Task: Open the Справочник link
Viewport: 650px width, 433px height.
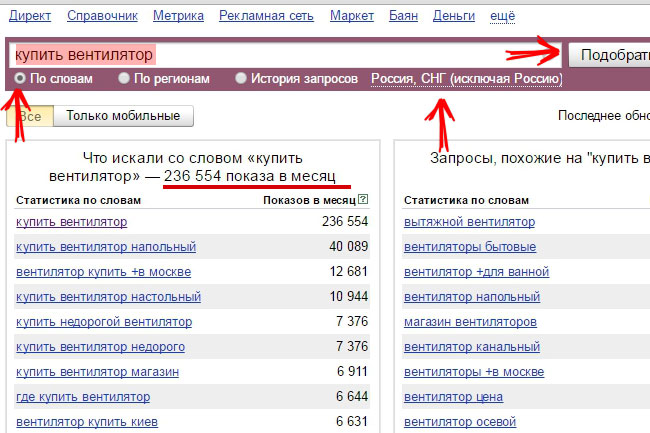Action: point(102,16)
